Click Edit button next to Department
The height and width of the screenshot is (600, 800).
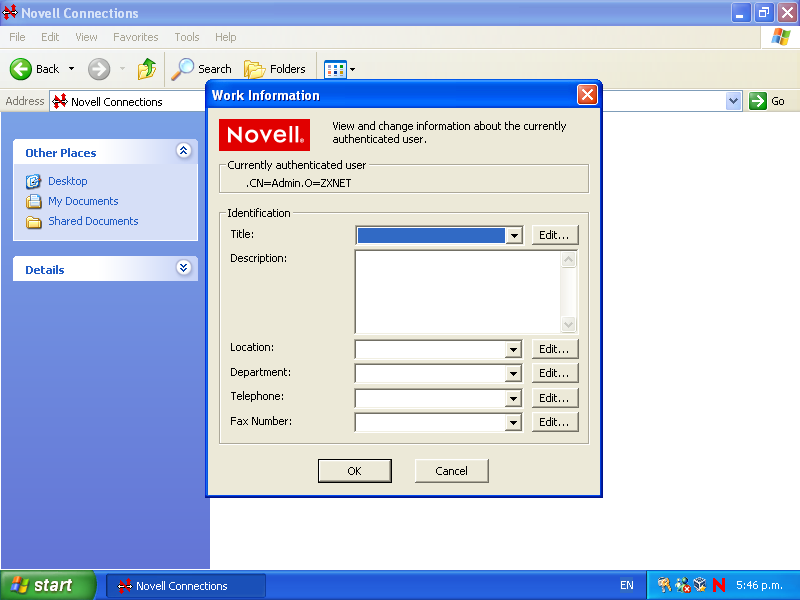click(555, 373)
